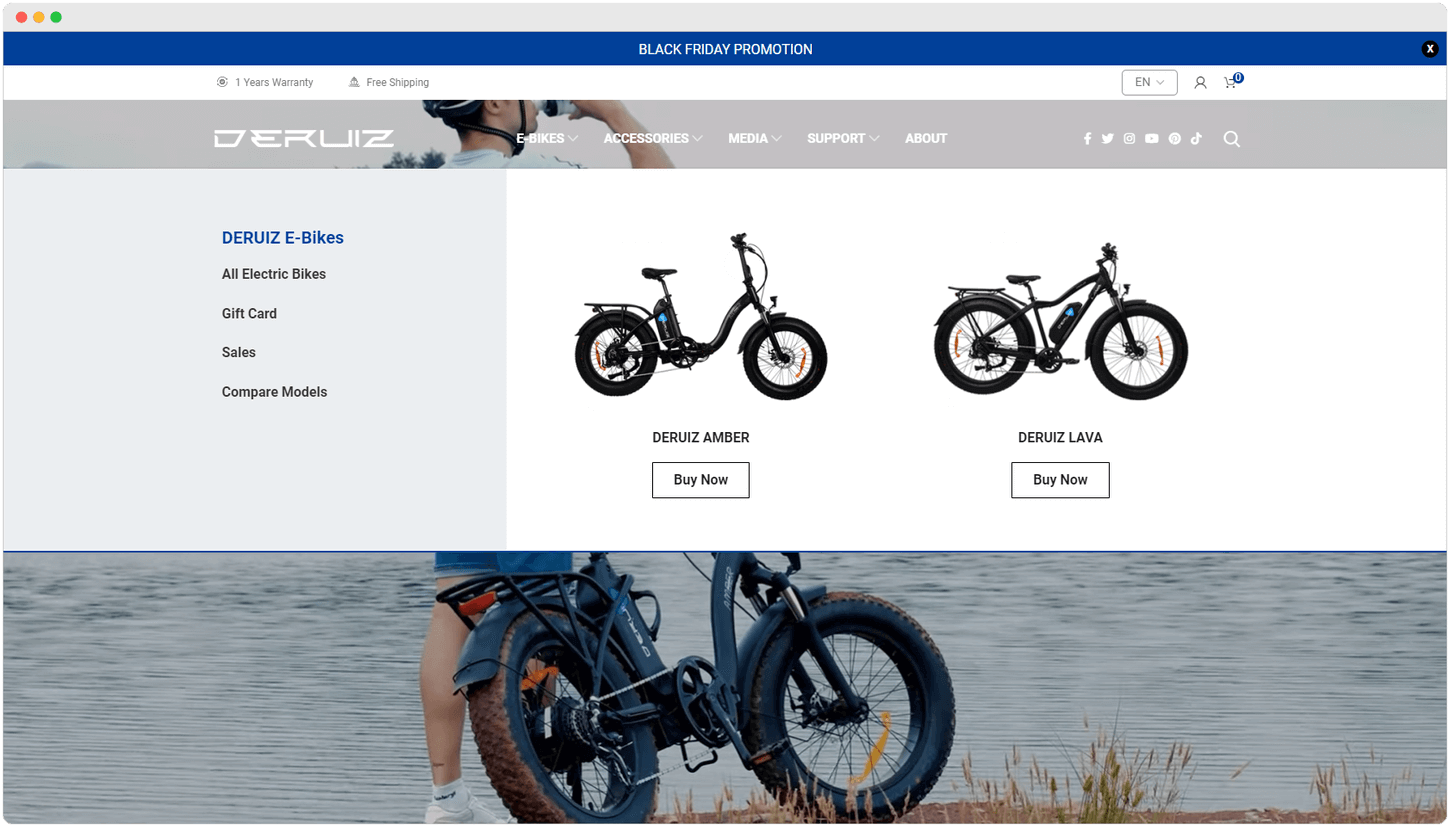This screenshot has height=827, width=1450.
Task: Click the DERUIZ LAVA bike image
Action: tap(1060, 320)
